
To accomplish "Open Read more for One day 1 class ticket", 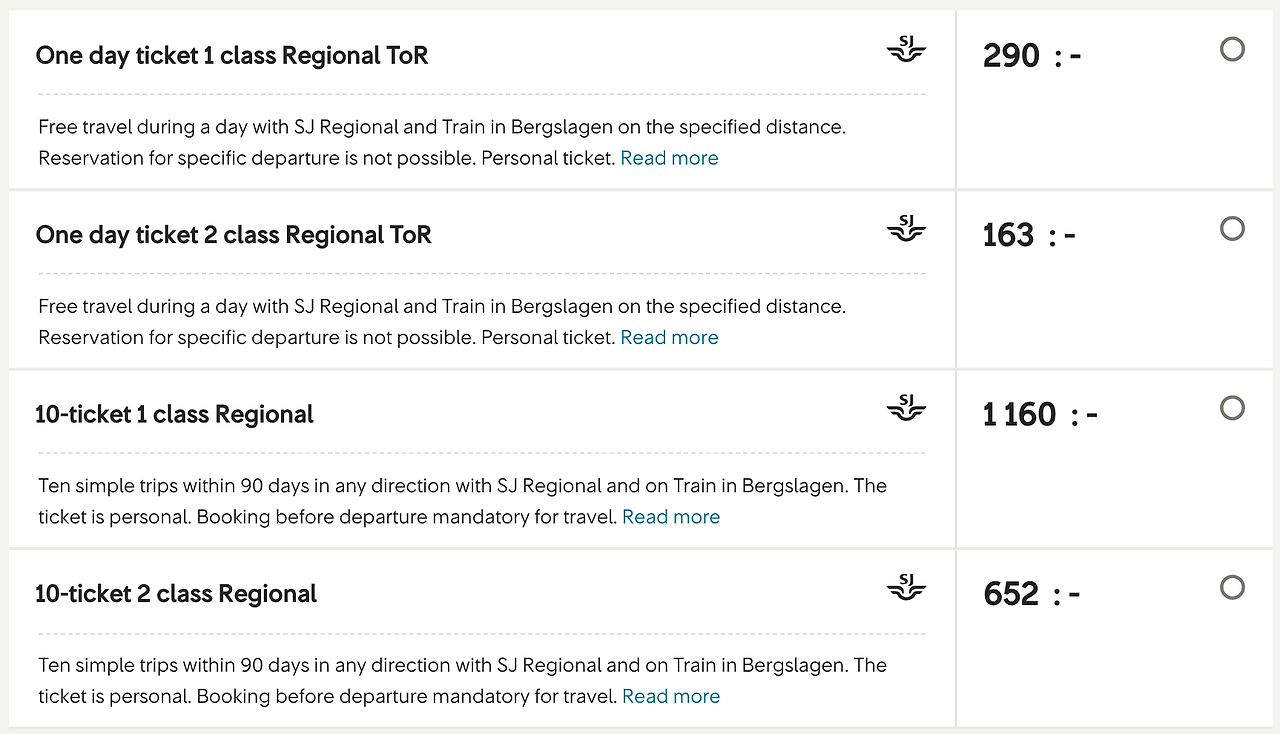I will [669, 158].
